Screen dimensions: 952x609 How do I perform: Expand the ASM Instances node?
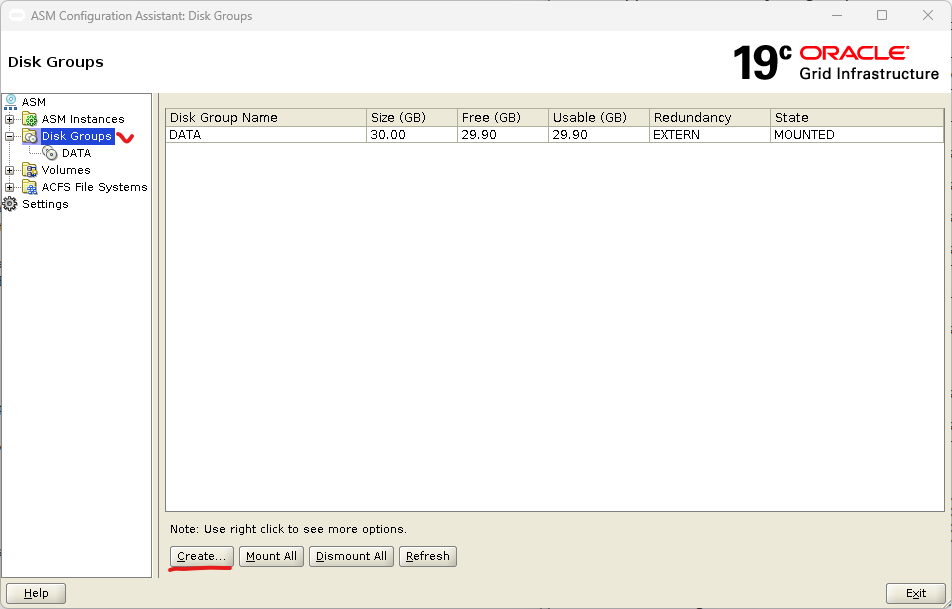(x=10, y=119)
